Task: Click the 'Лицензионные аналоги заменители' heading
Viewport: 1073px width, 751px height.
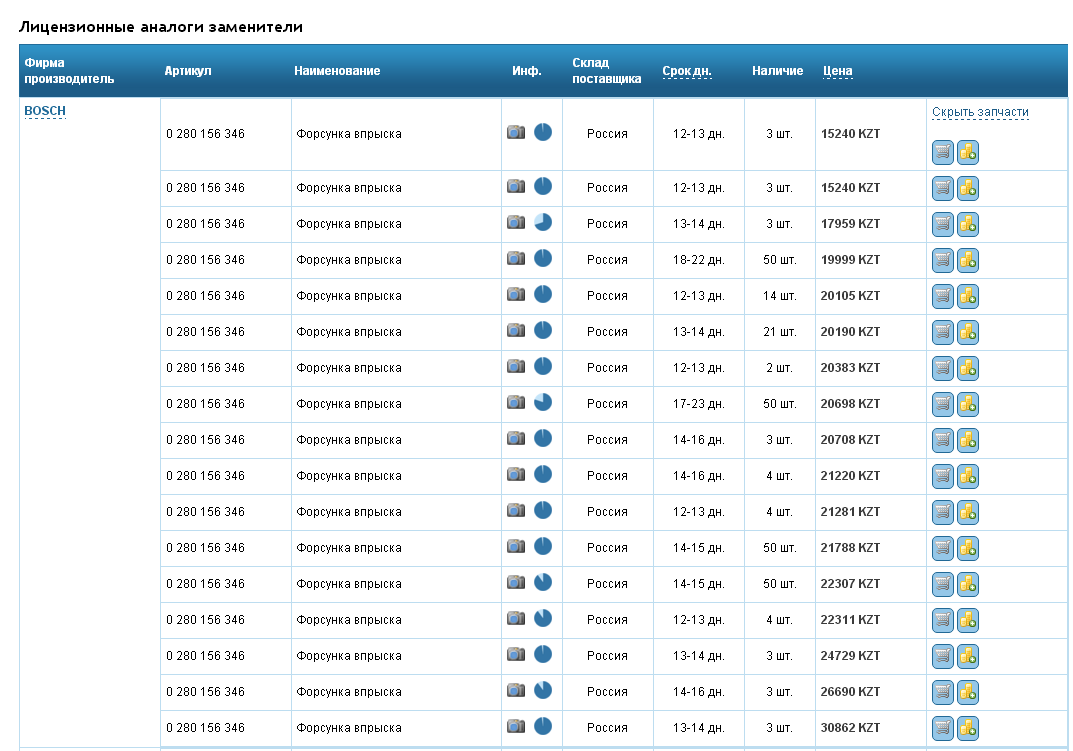Action: click(x=161, y=27)
